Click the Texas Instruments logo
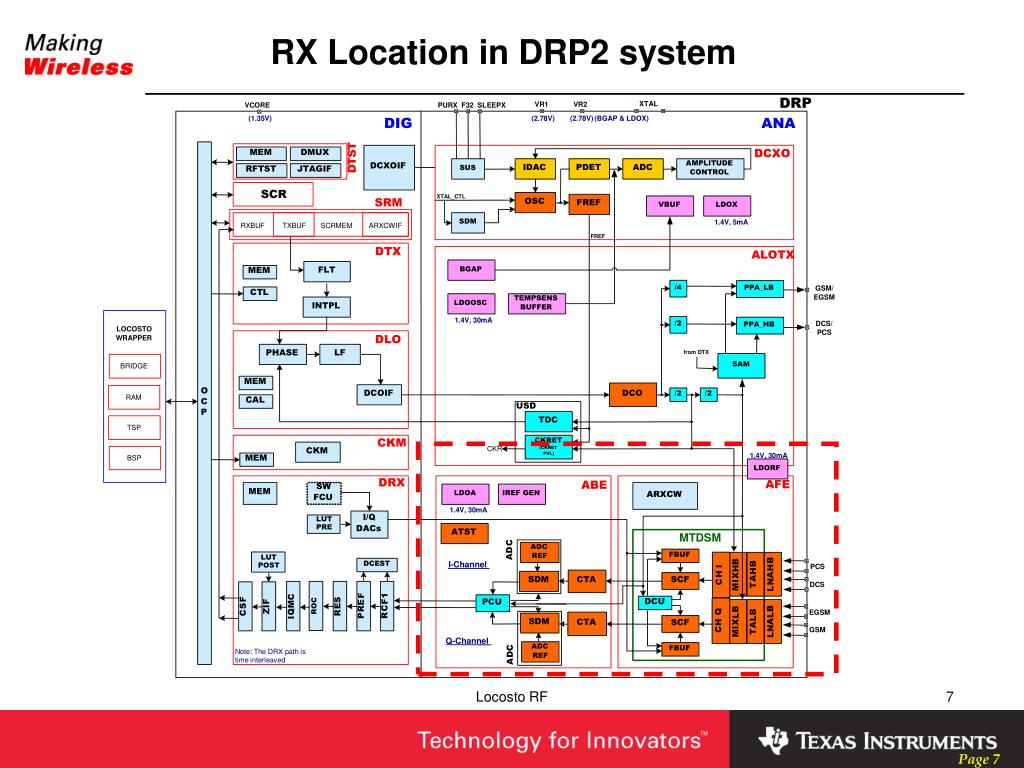This screenshot has width=1024, height=768. (877, 740)
